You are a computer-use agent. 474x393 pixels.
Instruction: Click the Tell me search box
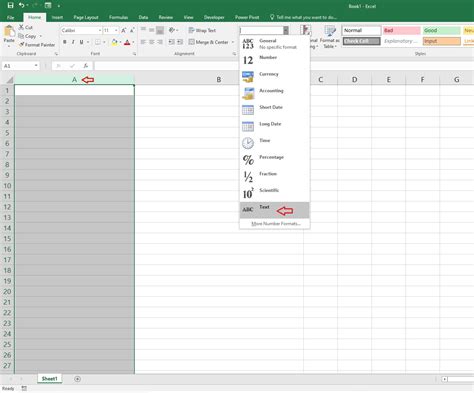303,17
